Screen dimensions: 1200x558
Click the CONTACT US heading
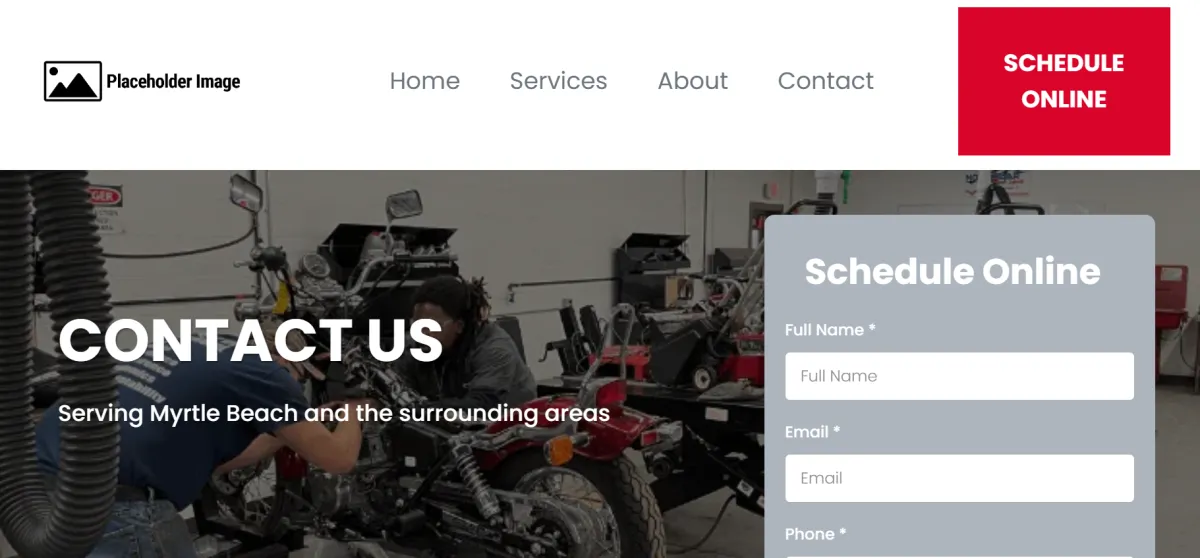[251, 340]
